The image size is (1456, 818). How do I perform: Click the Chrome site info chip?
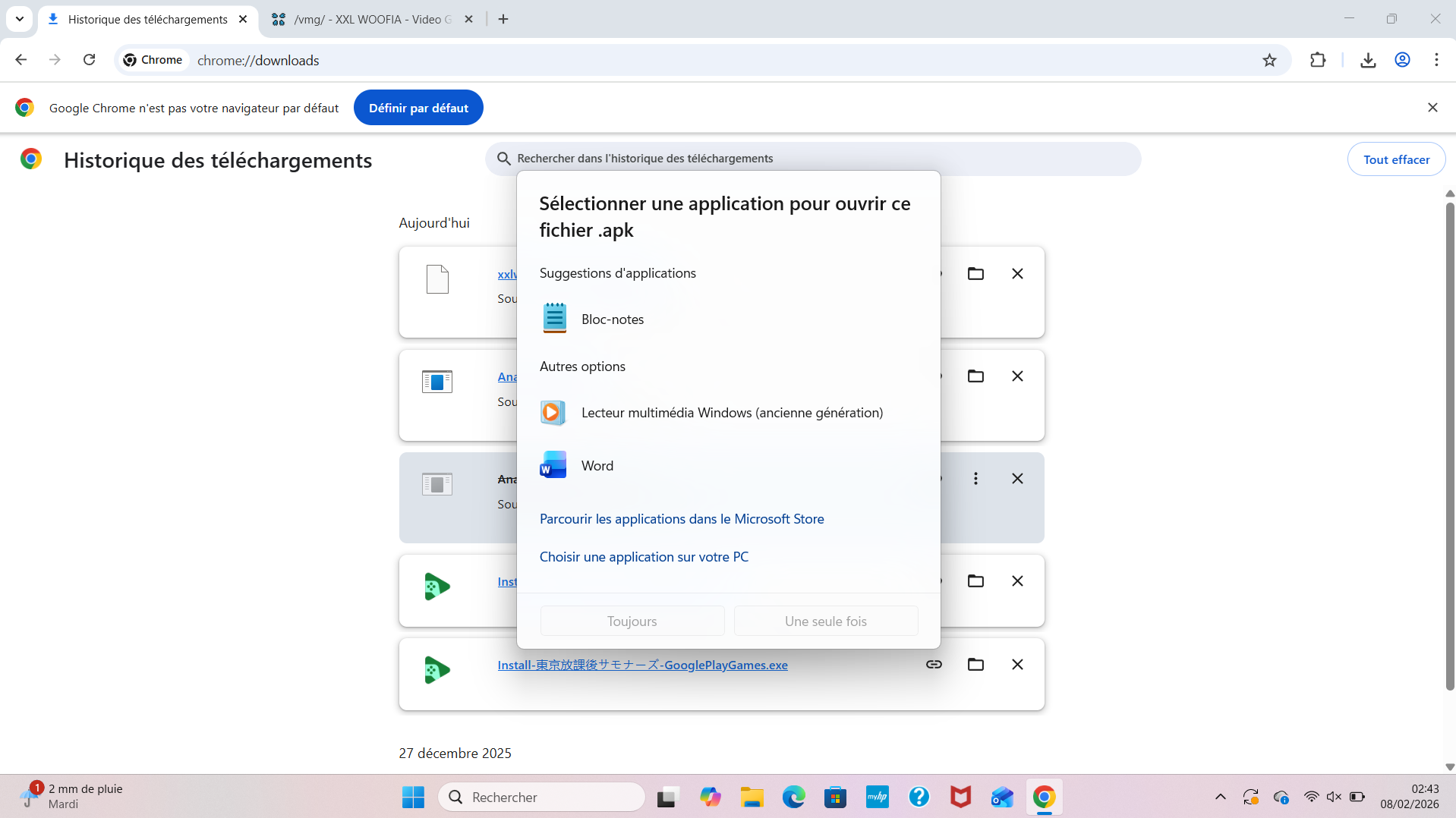(x=153, y=60)
